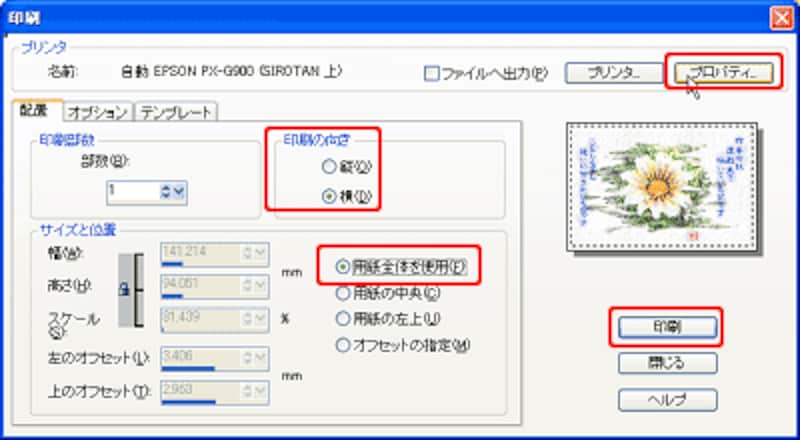The image size is (800, 440).
Task: Open ヘルプ button
Action: pos(667,400)
